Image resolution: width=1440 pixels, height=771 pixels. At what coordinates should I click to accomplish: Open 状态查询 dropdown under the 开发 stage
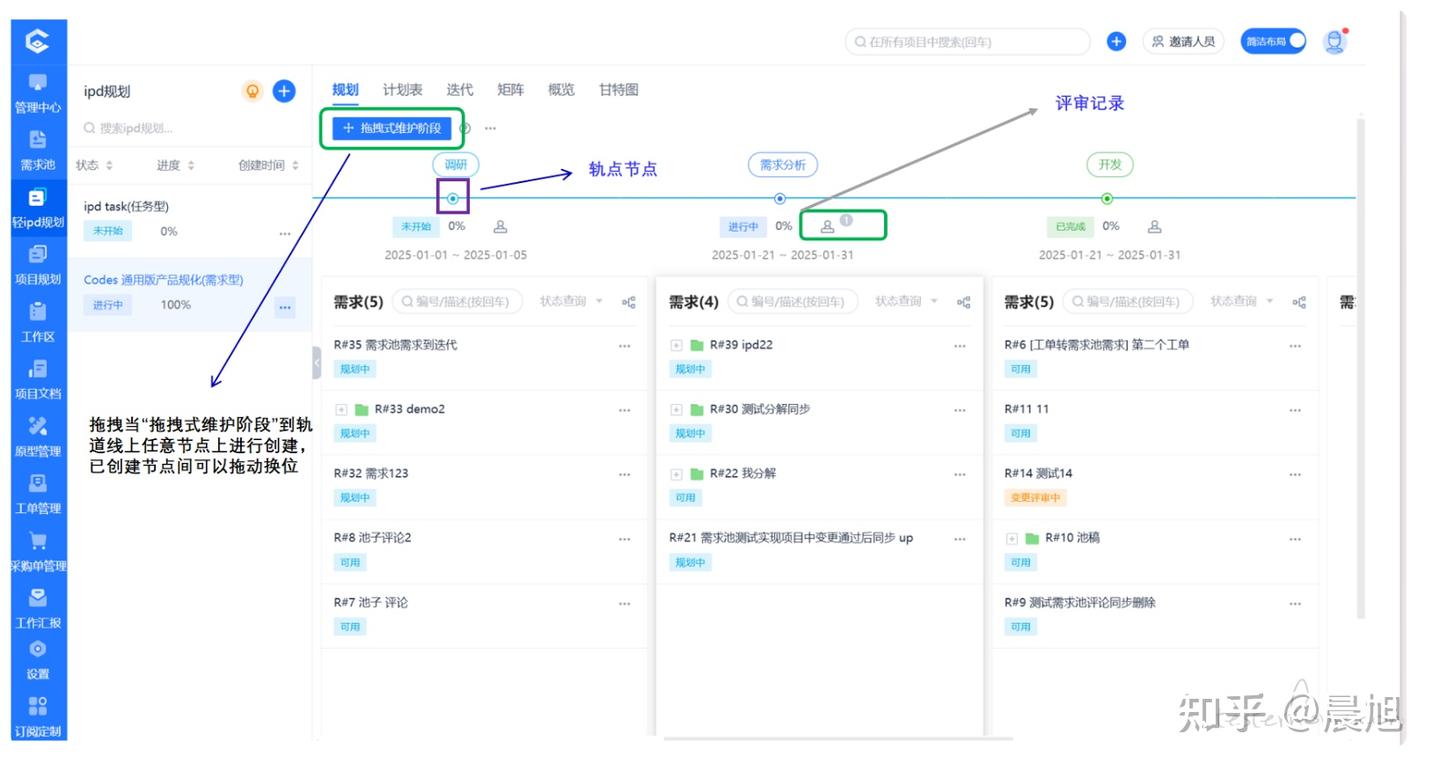pyautogui.click(x=1241, y=301)
